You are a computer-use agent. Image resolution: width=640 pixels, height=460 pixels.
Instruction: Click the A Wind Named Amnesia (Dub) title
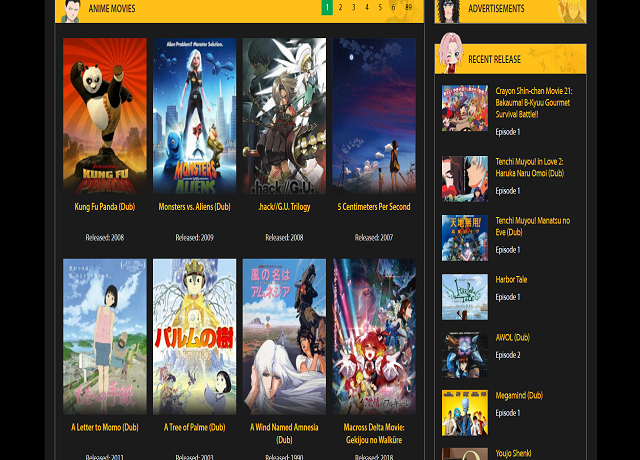[x=284, y=433]
